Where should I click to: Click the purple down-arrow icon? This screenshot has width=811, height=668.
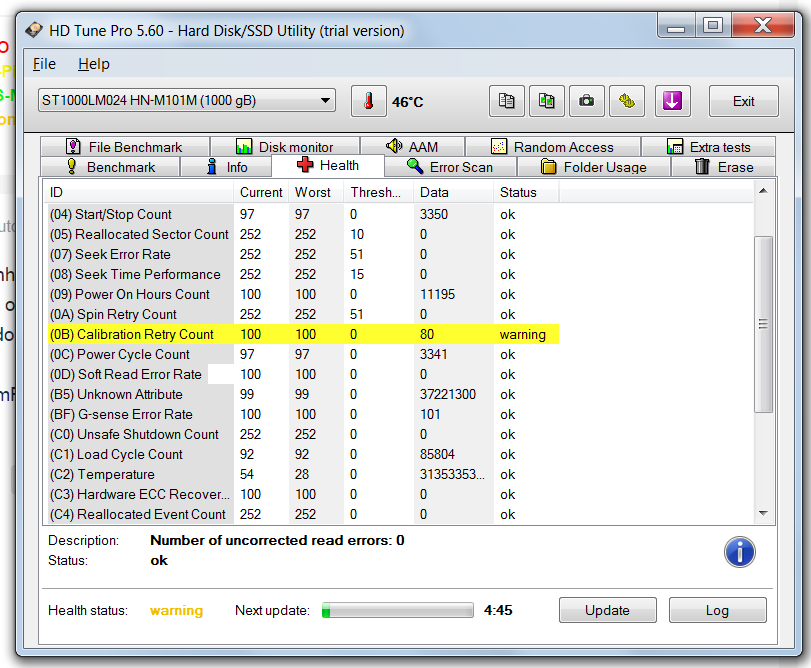click(x=672, y=101)
